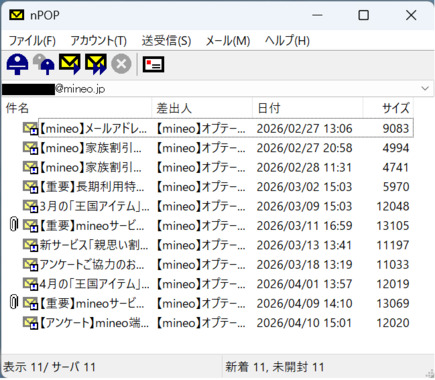Check new mail with the blue mailbox icon

pyautogui.click(x=17, y=64)
